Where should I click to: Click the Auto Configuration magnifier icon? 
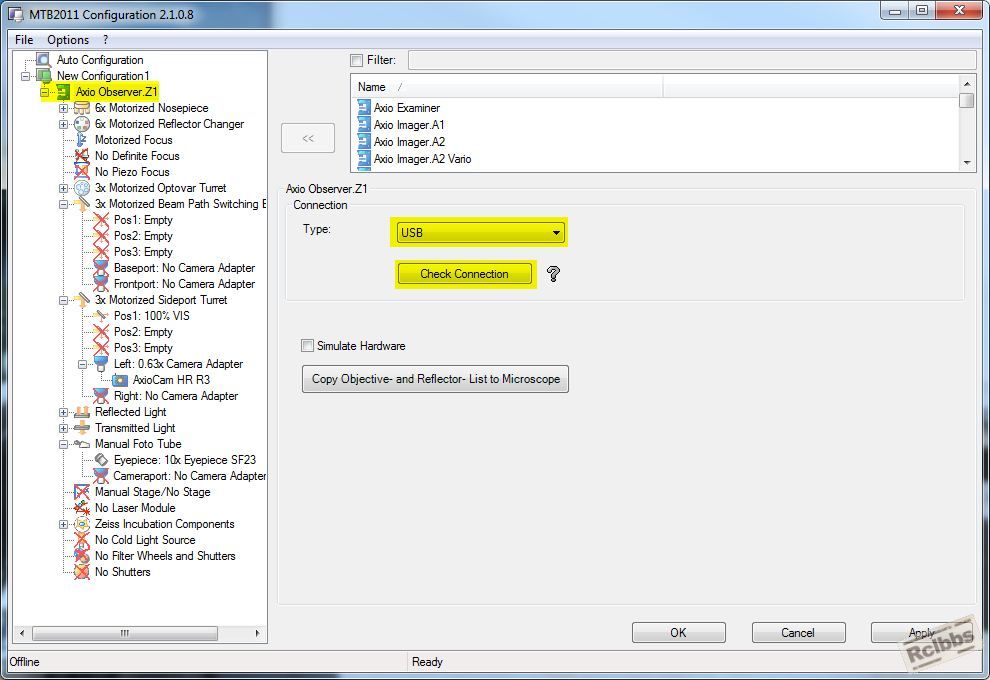43,60
